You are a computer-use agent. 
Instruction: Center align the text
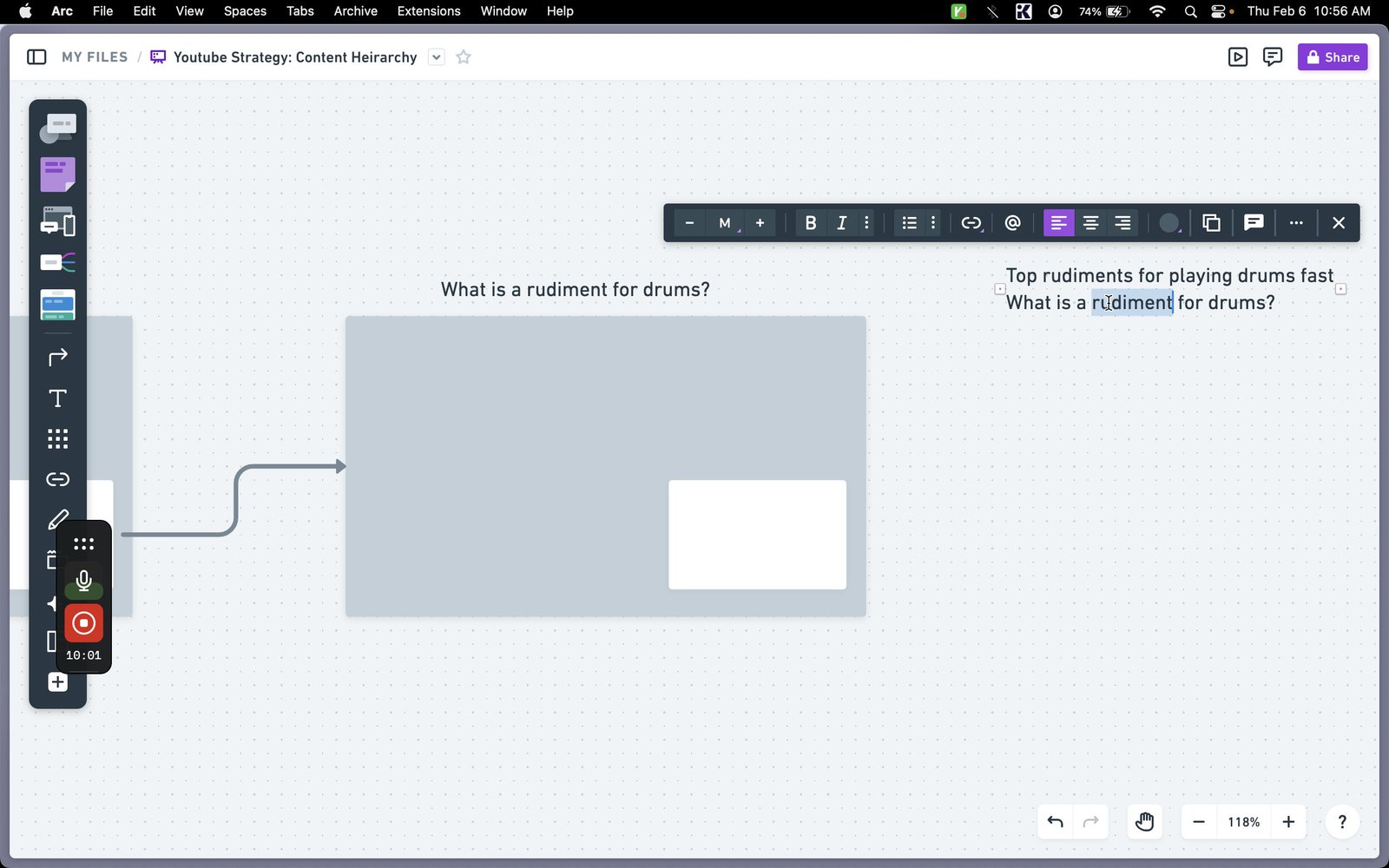pyautogui.click(x=1090, y=223)
